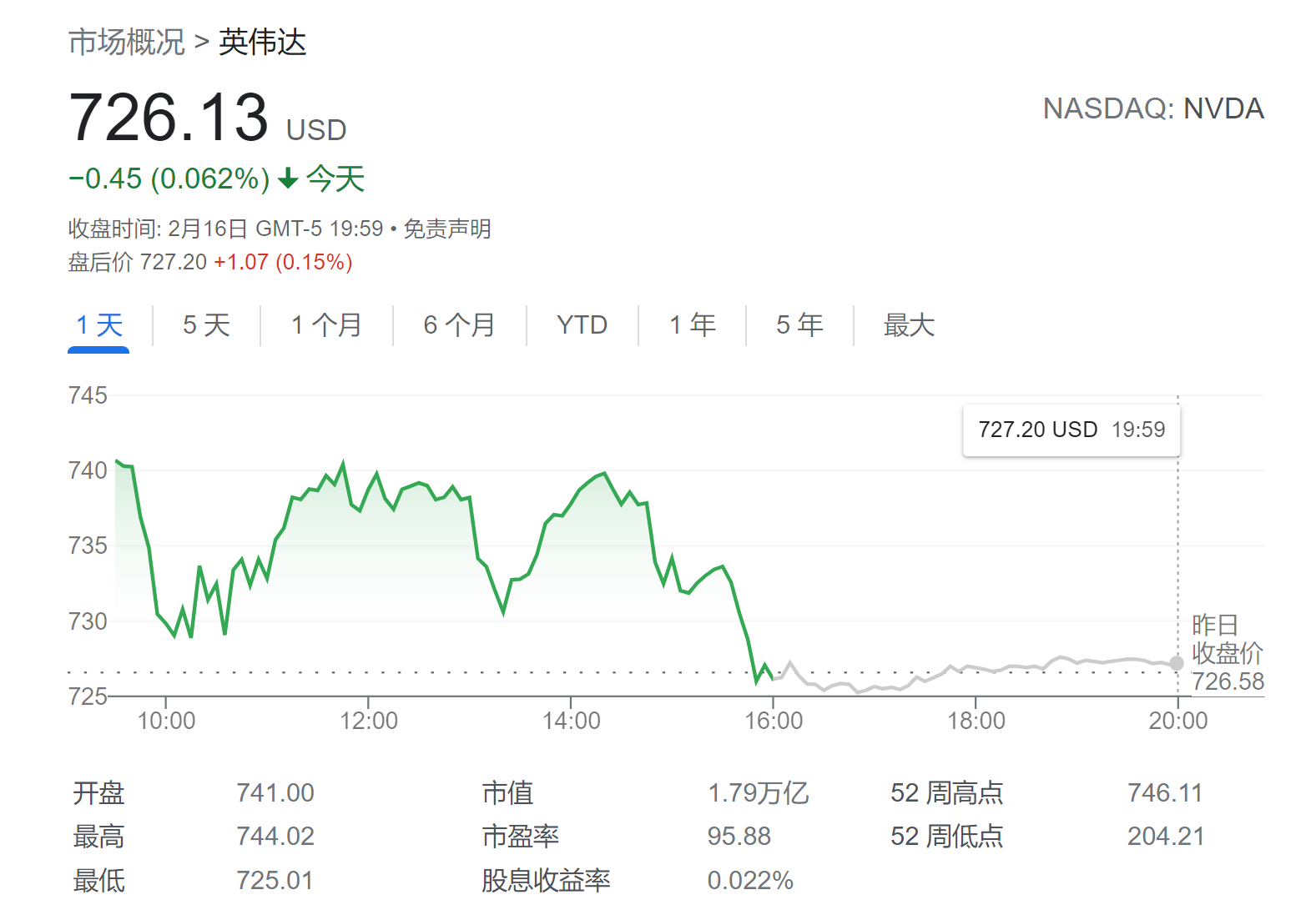
Task: Click the 10:00 time axis label
Action: 166,721
